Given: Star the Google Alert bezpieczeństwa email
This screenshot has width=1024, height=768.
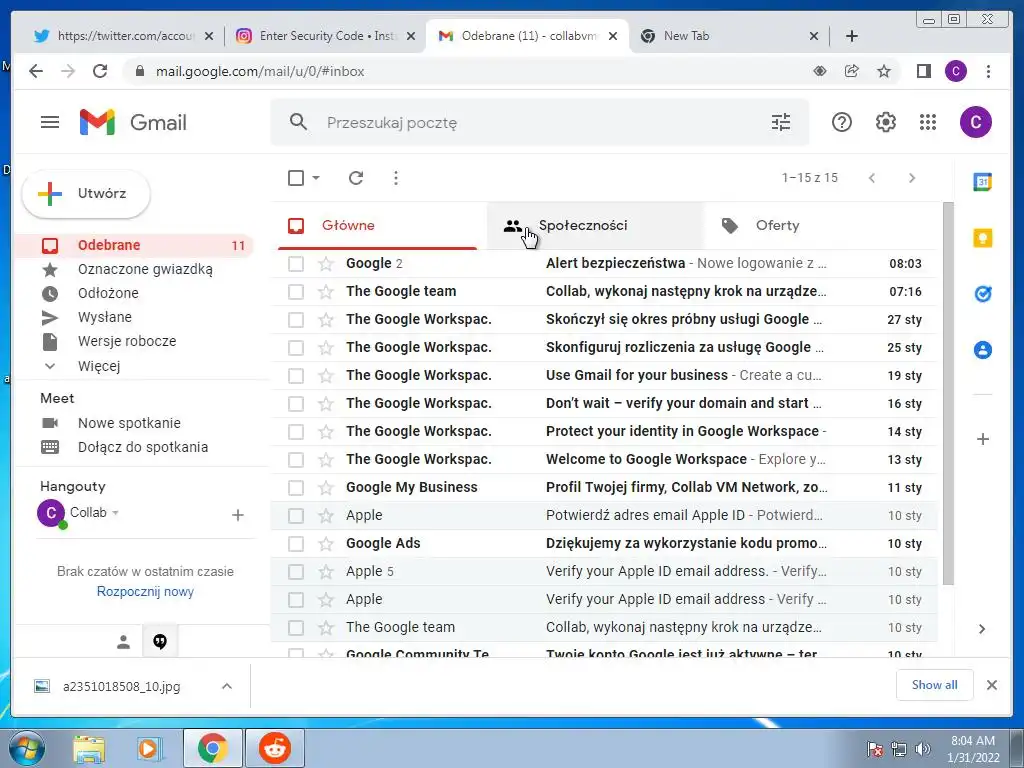Looking at the screenshot, I should pos(325,264).
